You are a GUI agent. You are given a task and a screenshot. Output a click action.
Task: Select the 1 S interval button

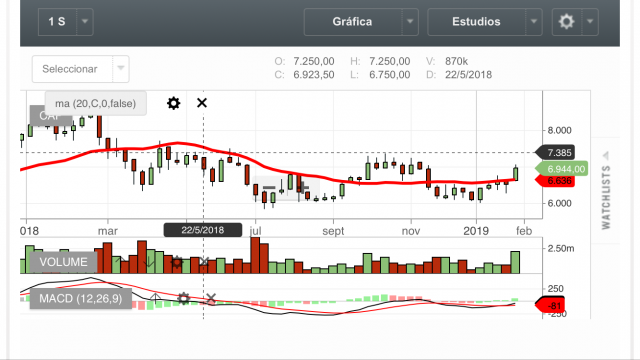[x=57, y=21]
